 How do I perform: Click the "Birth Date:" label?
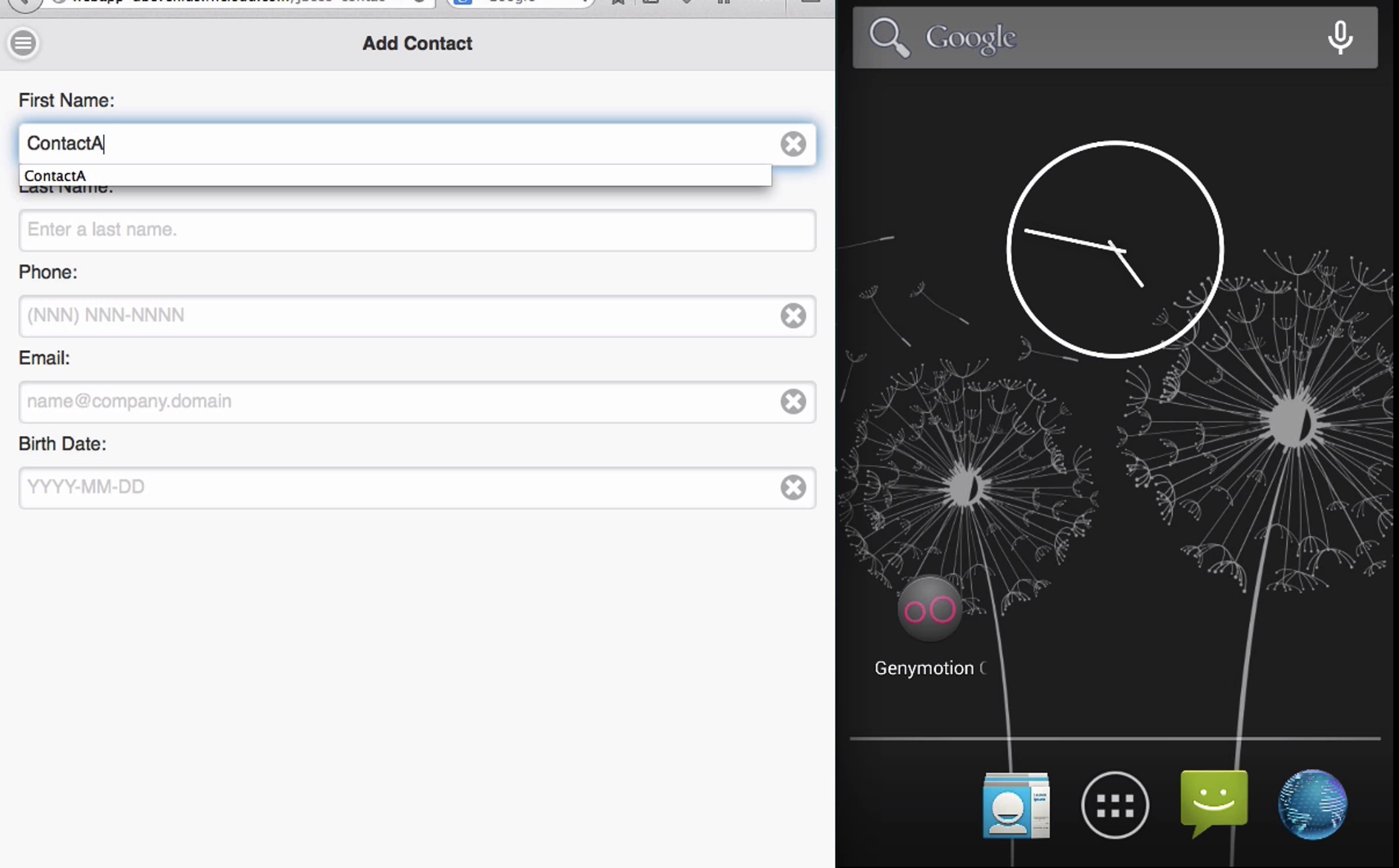(62, 444)
